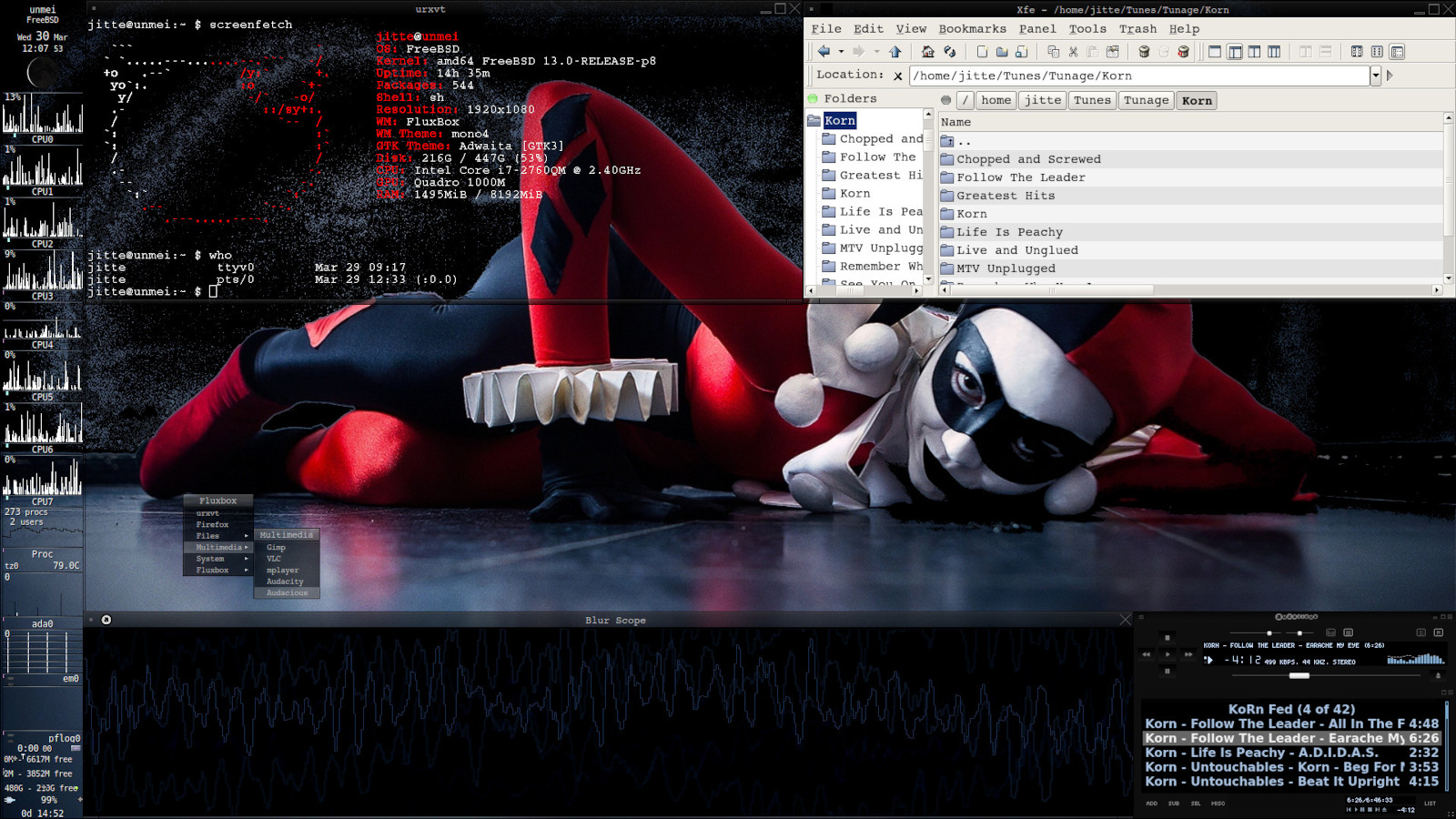This screenshot has width=1456, height=819.
Task: Create a new symlink in Xfe
Action: point(1022,52)
